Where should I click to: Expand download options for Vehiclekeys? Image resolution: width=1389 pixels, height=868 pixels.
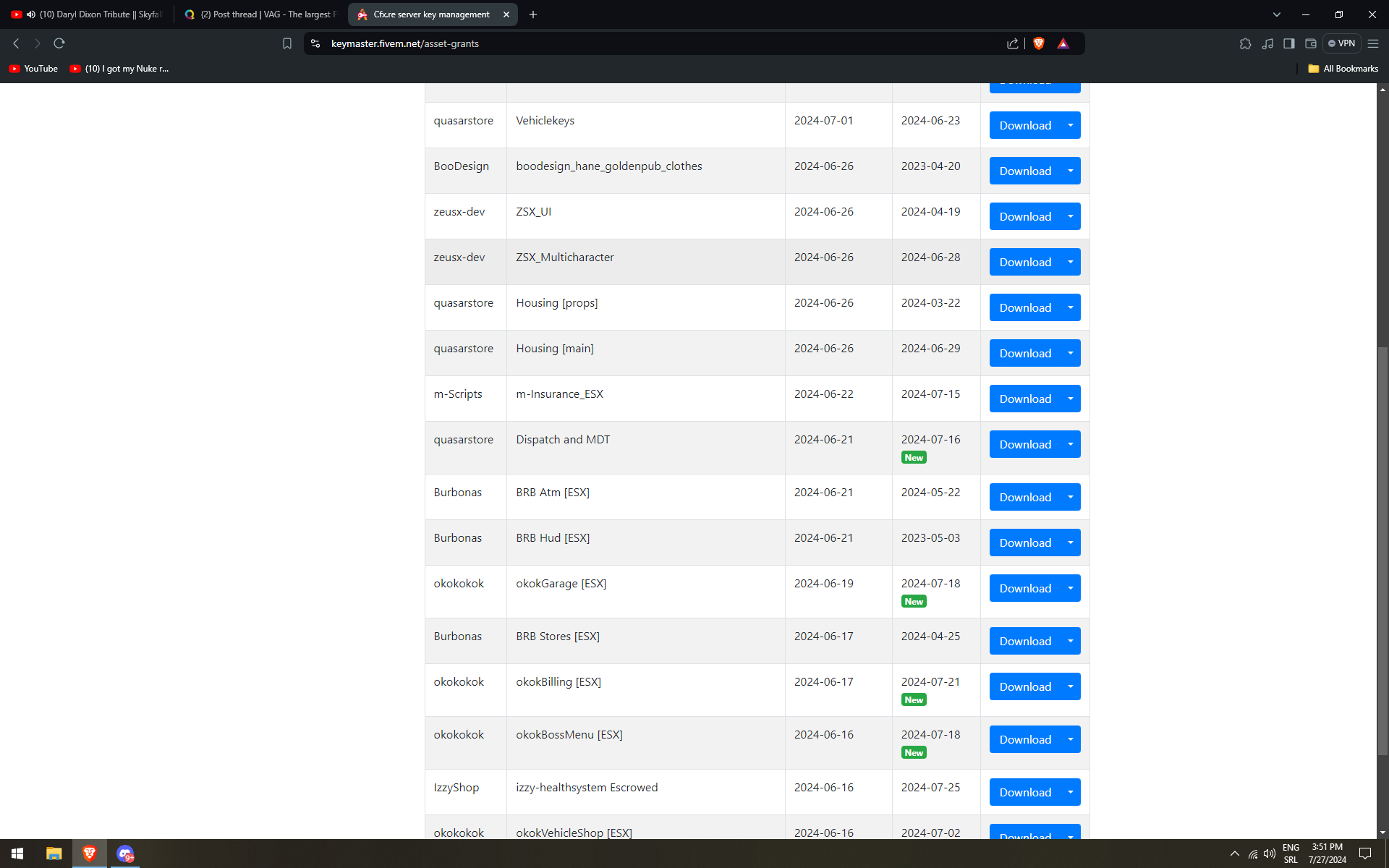(x=1071, y=125)
